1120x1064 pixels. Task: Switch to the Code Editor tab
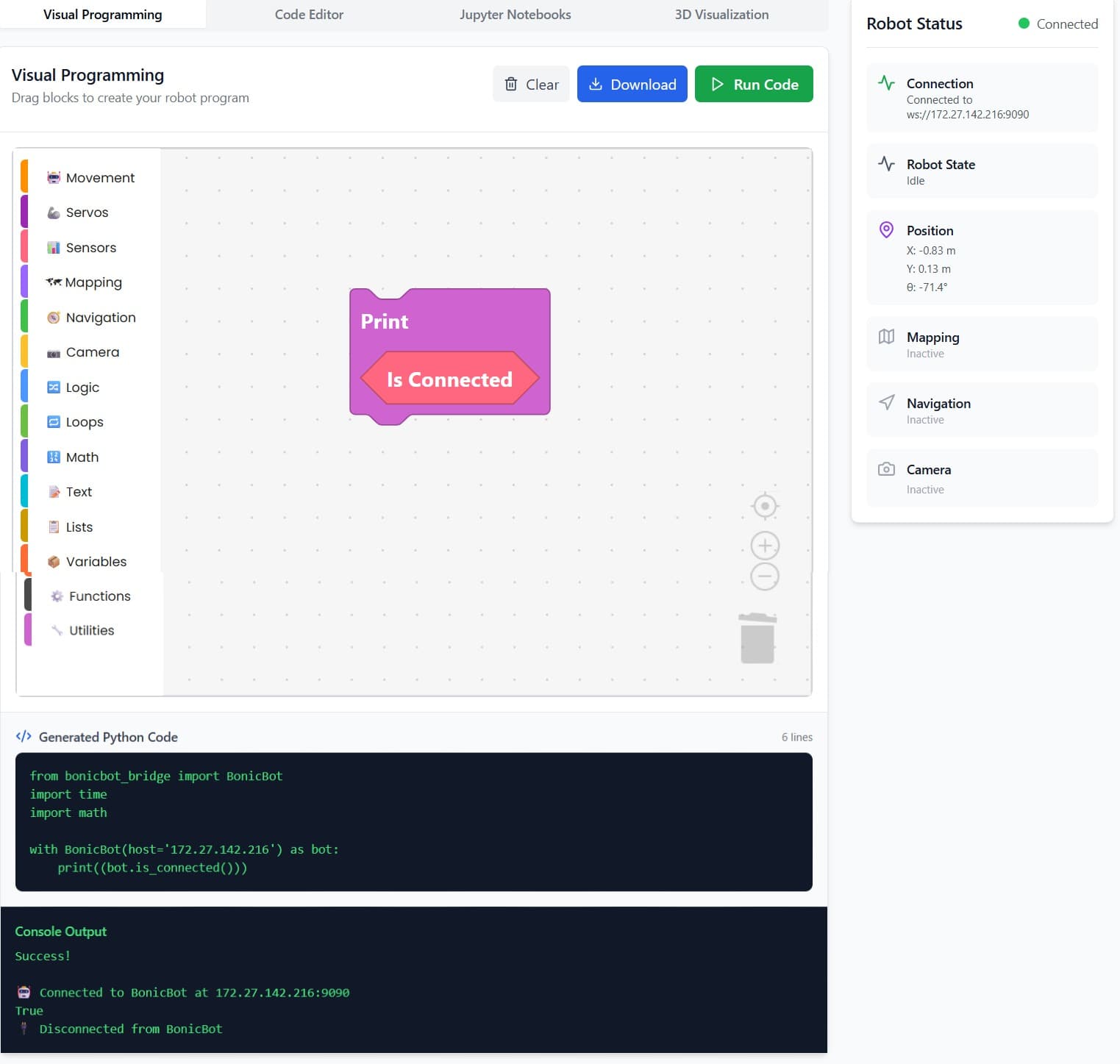(x=309, y=15)
